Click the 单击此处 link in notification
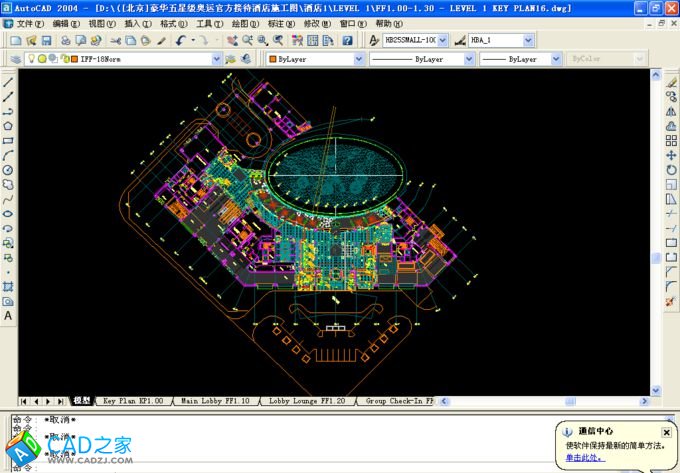The height and width of the screenshot is (473, 680). click(x=585, y=457)
